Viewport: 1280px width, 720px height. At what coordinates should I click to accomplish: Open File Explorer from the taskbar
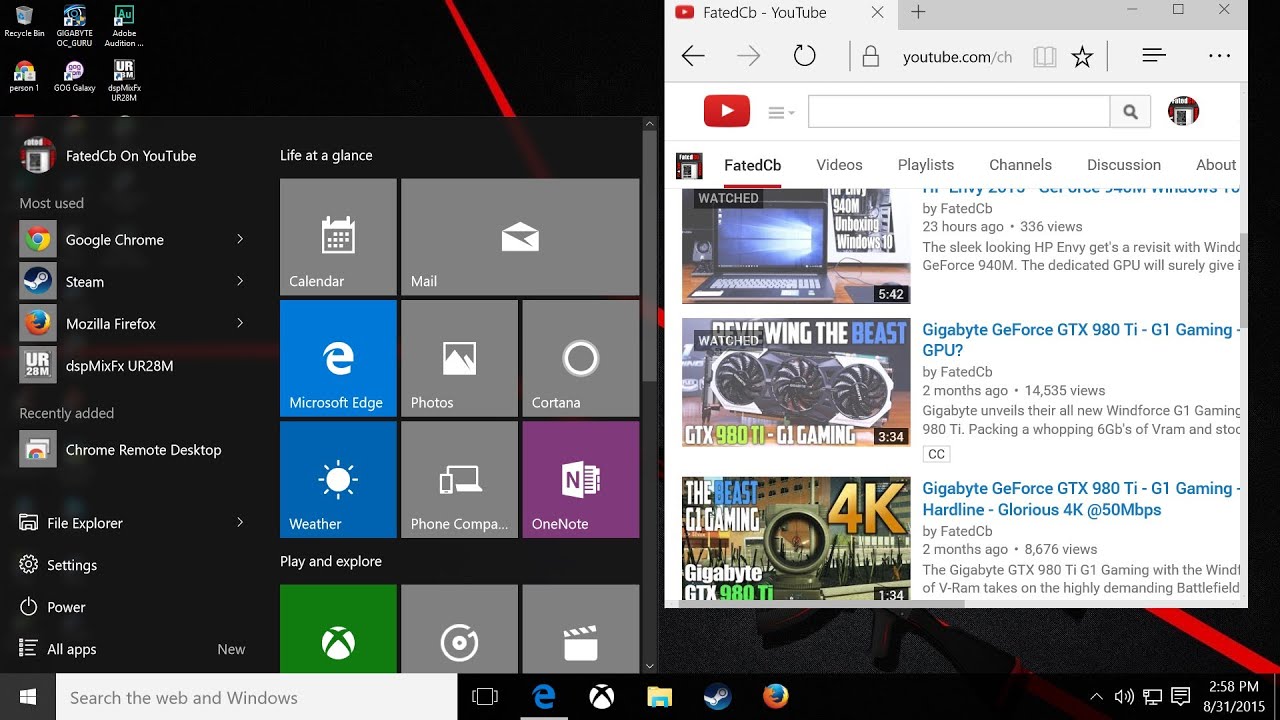(659, 697)
